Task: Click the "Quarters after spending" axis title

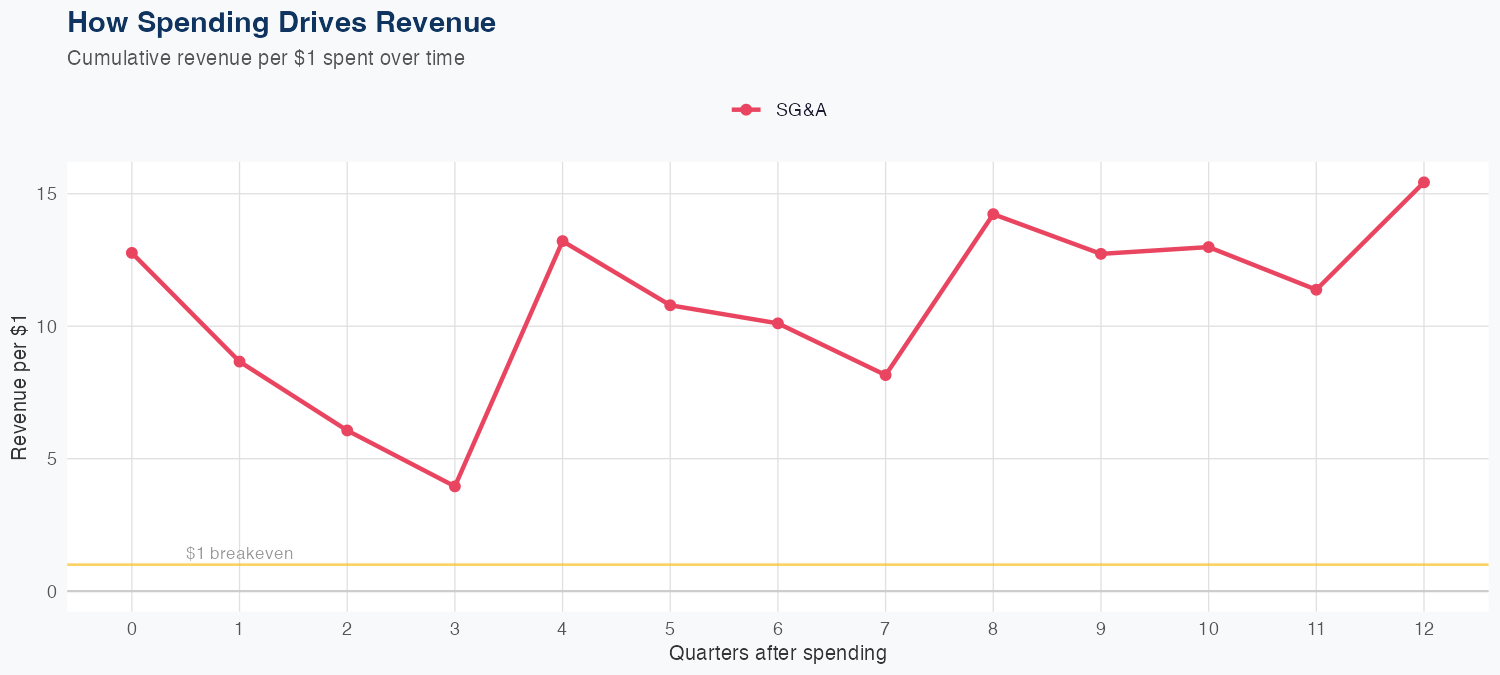Action: [x=778, y=654]
